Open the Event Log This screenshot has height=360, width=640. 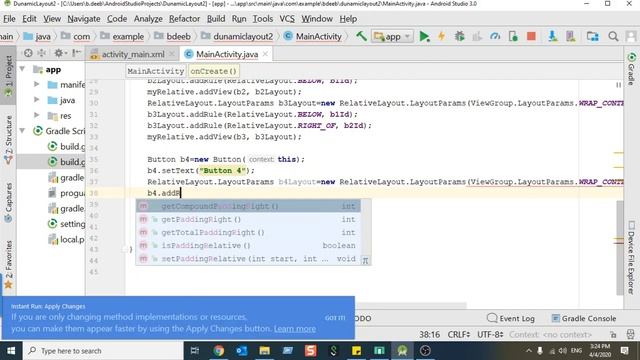point(511,318)
